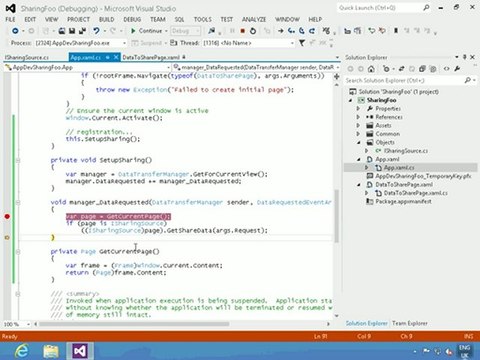Screen dimensions: 480x360
Task: Click the Save toolbar icon
Action: tap(72, 31)
